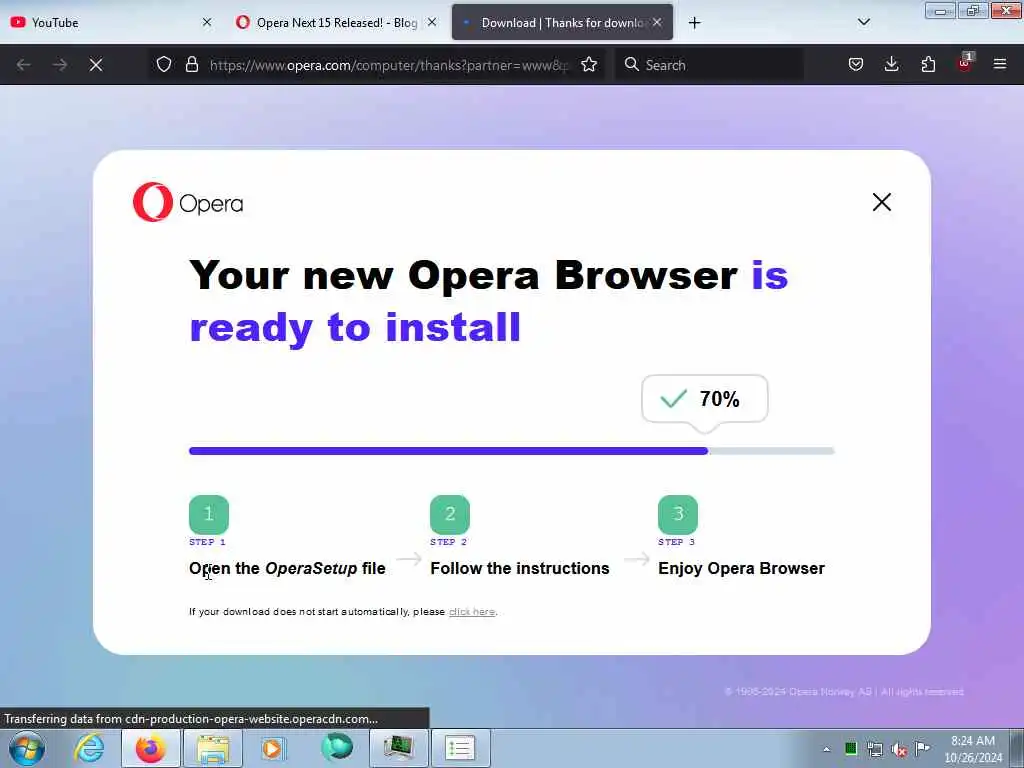Click the 70% progress badge
Screen dimensions: 1024x768
click(705, 399)
